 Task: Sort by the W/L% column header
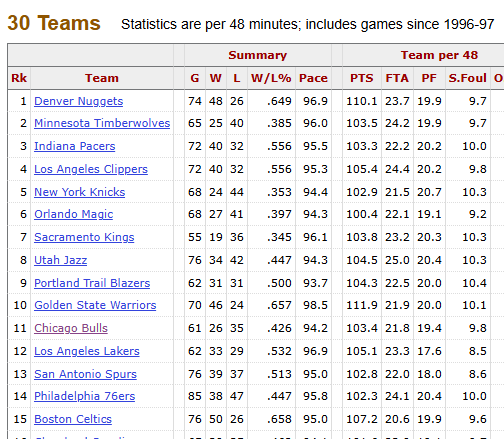click(x=271, y=78)
